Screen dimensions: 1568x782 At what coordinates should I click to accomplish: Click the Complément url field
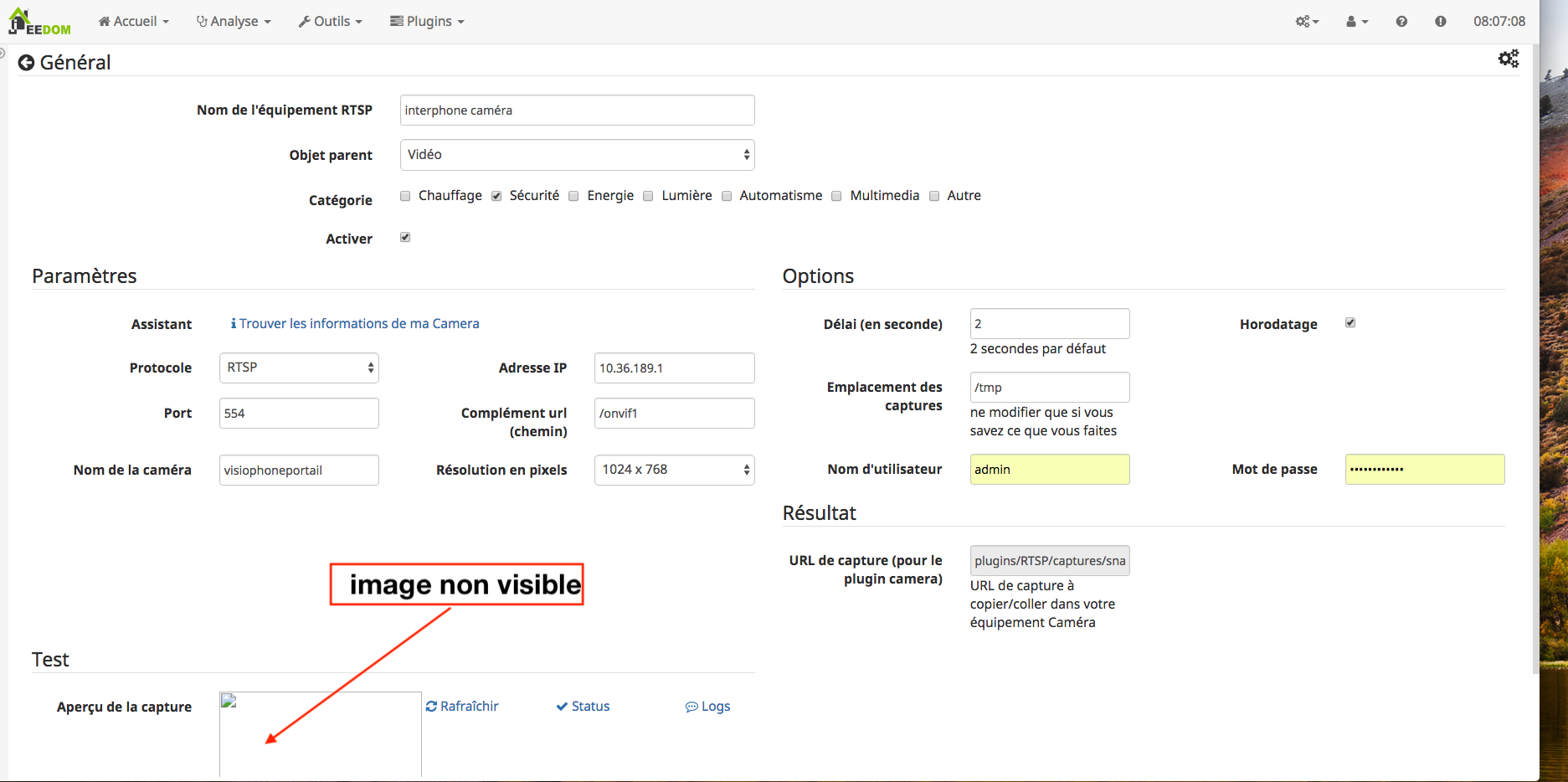pos(674,414)
